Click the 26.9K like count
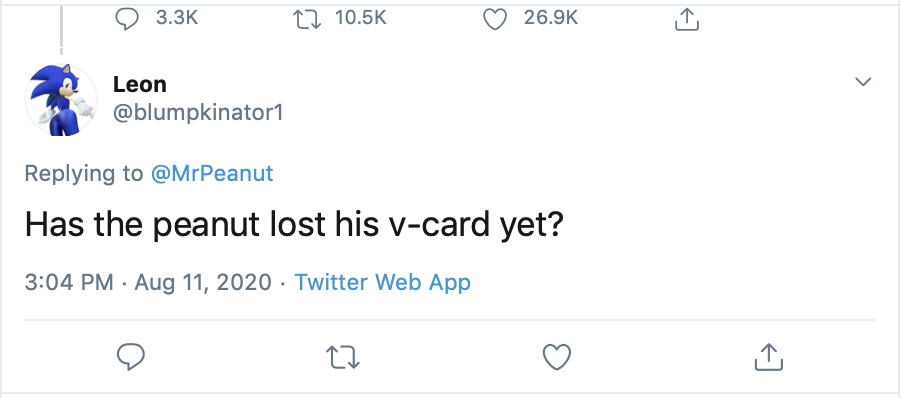 [x=551, y=18]
